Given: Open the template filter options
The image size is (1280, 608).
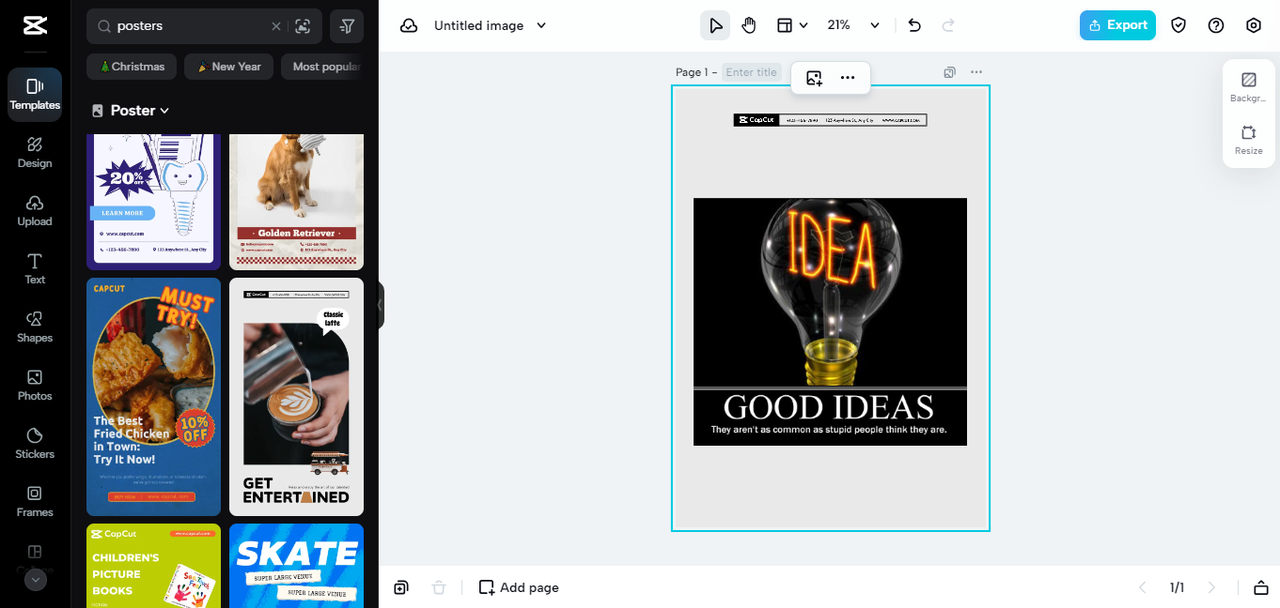Looking at the screenshot, I should (x=347, y=26).
